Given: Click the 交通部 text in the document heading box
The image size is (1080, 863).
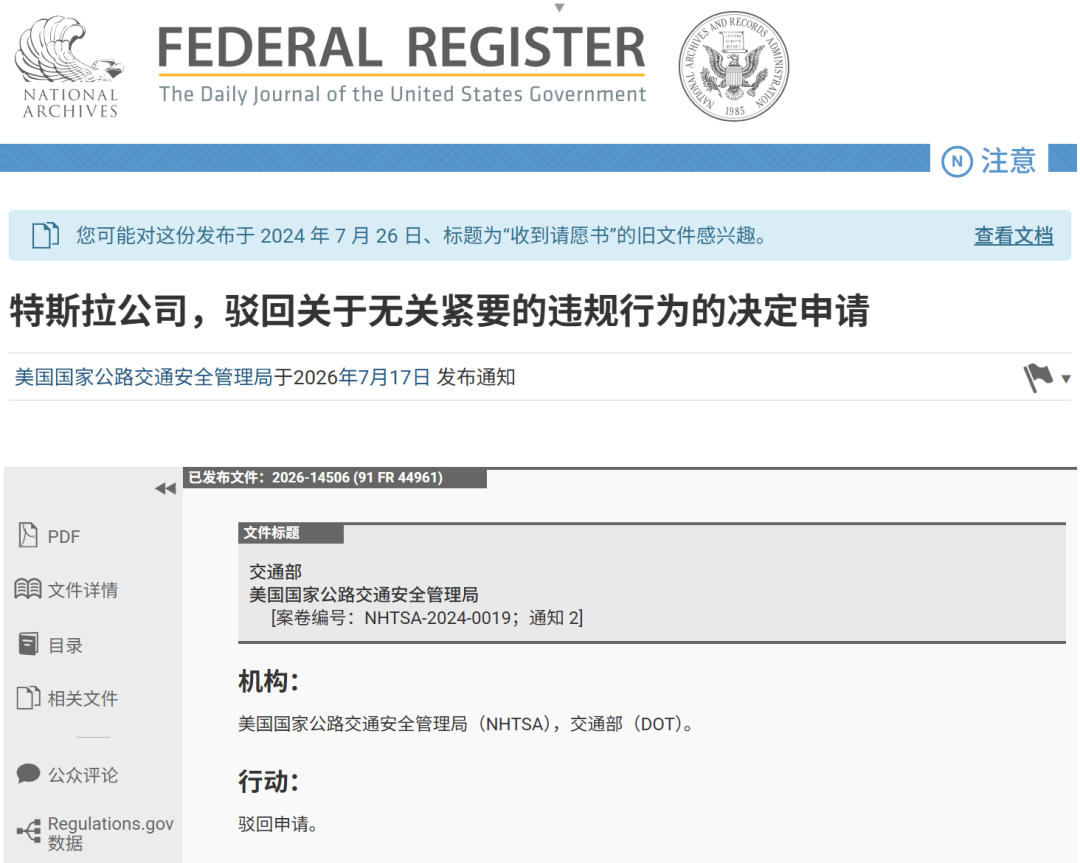Looking at the screenshot, I should pyautogui.click(x=276, y=572).
